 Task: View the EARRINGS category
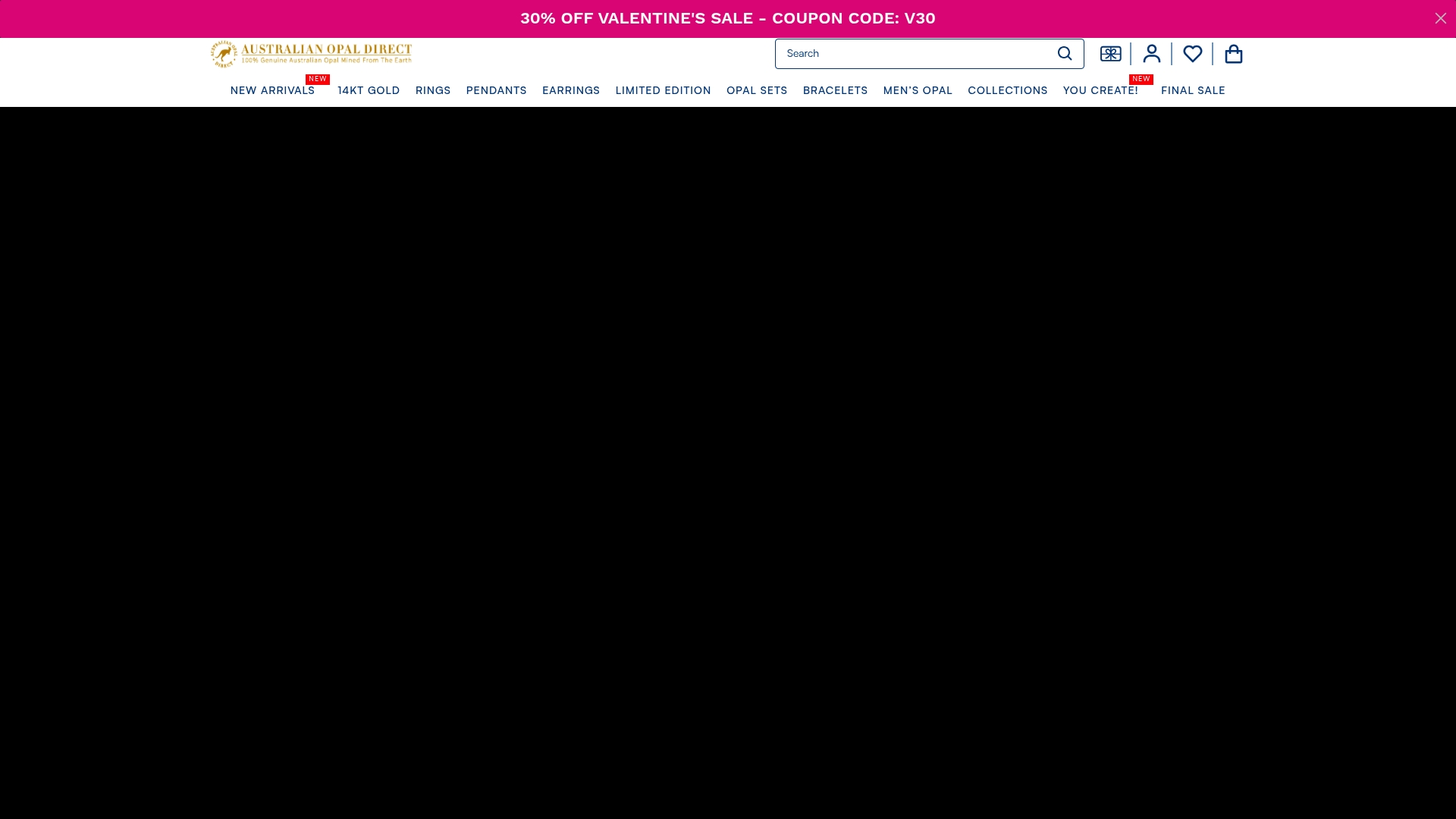571,90
